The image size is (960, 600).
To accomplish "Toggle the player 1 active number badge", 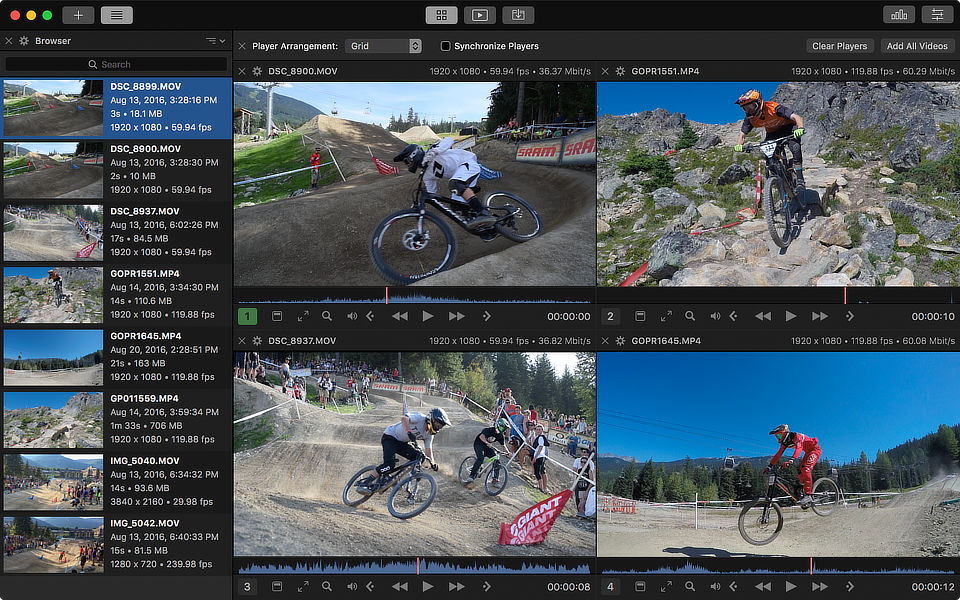I will [247, 316].
